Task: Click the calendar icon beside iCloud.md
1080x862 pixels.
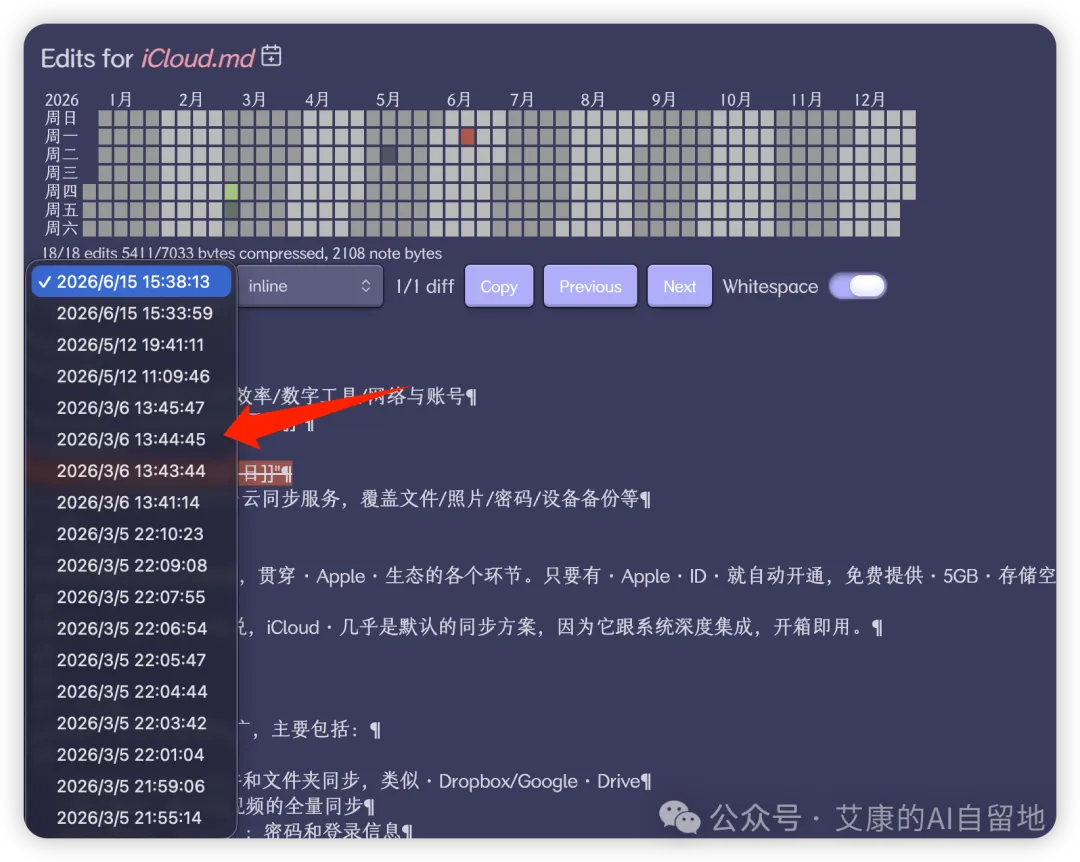Action: click(x=271, y=56)
